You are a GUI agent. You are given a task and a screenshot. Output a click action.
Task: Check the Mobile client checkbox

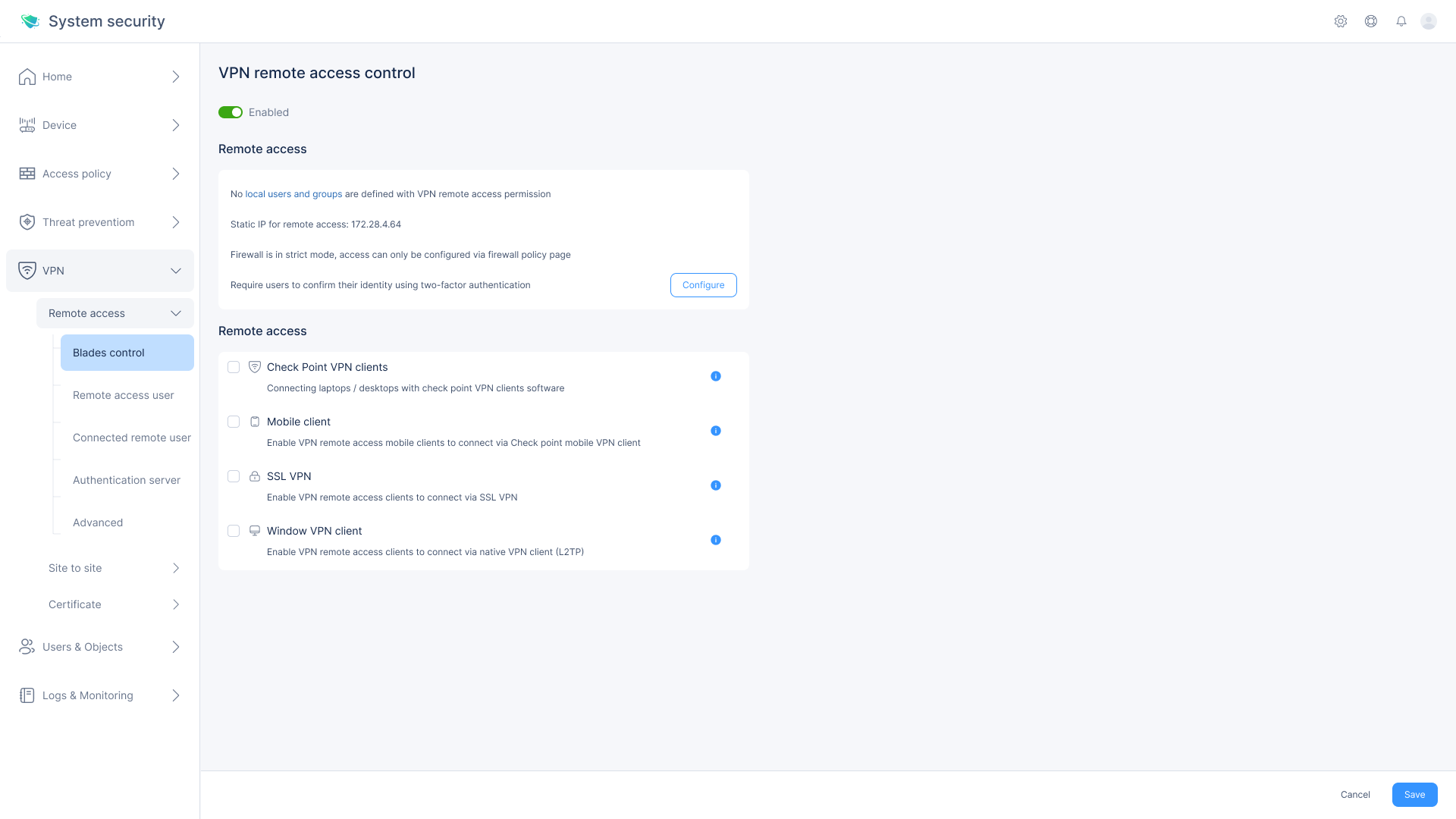coord(234,422)
